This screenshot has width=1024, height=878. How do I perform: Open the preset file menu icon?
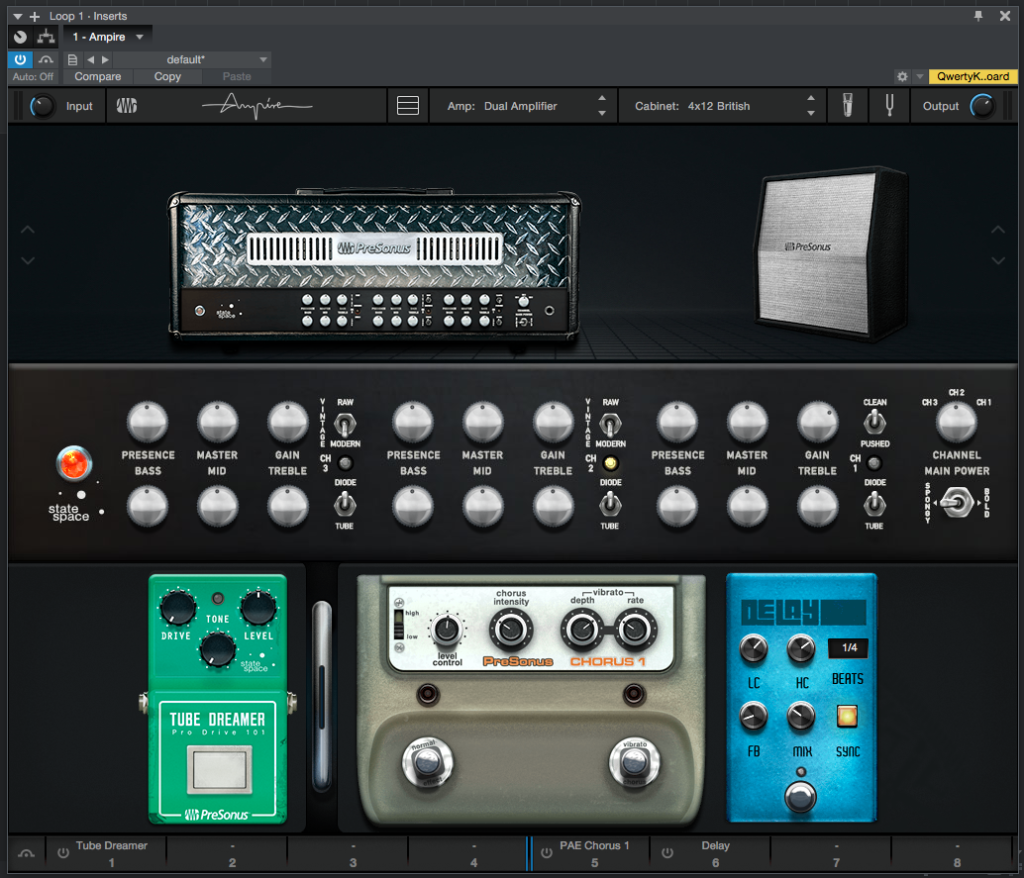point(72,59)
